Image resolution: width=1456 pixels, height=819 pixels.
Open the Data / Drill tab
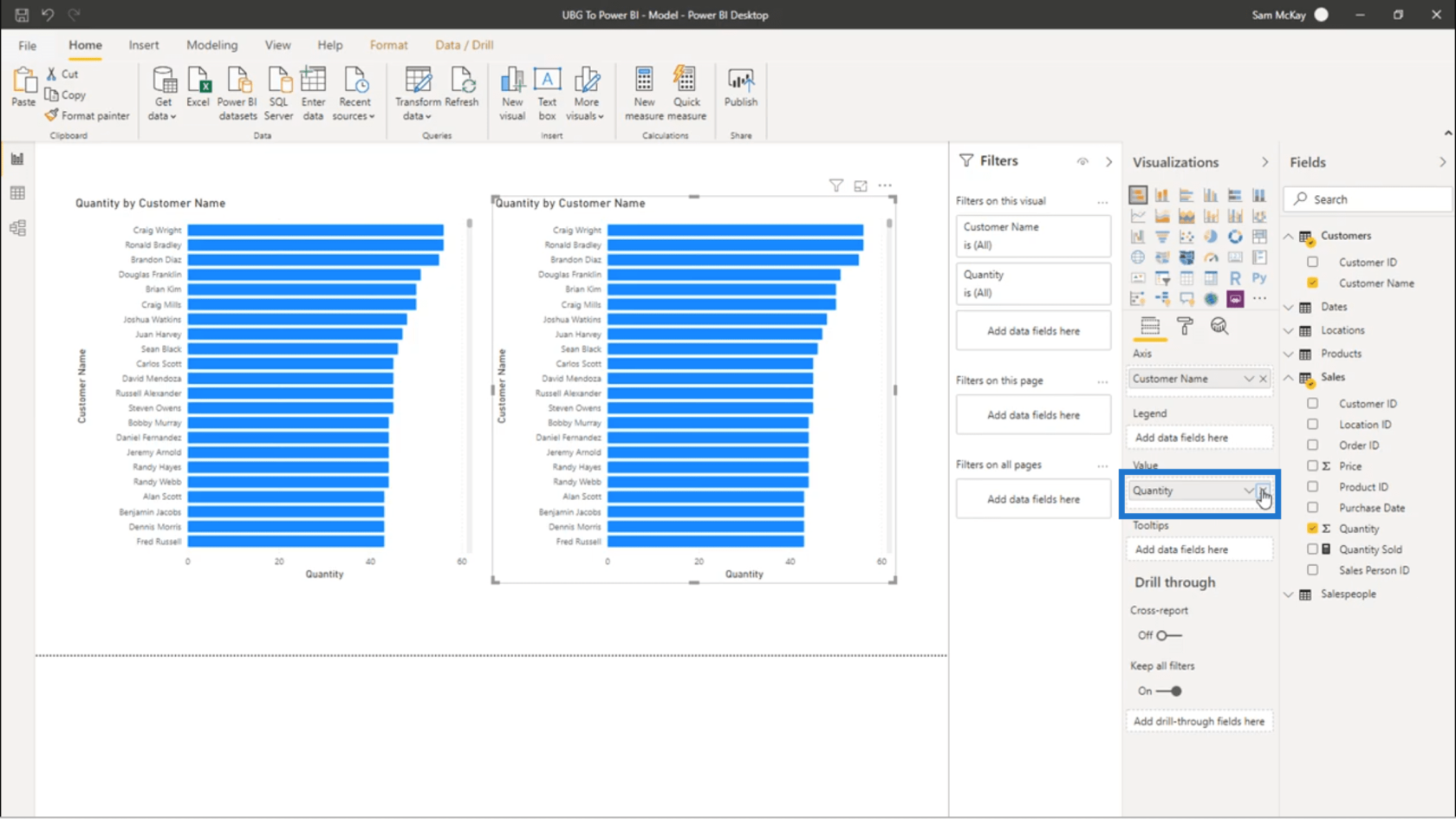pyautogui.click(x=465, y=45)
